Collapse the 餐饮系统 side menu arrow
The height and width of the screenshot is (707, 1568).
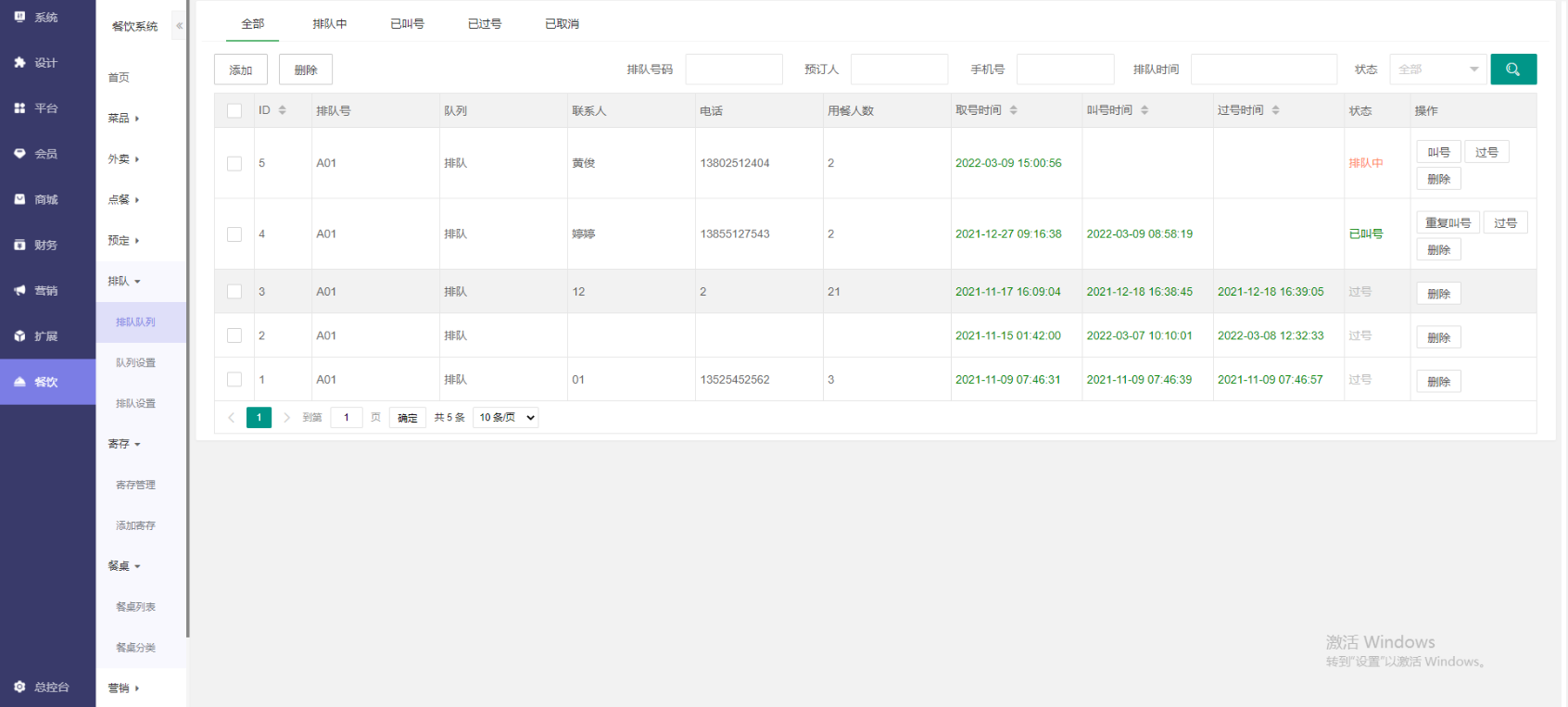[x=179, y=26]
